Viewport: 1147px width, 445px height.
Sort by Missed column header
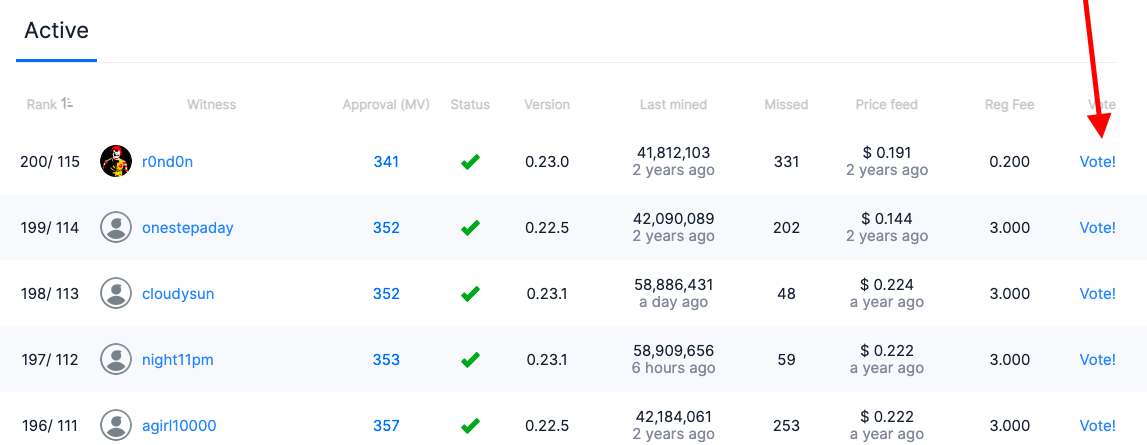pos(786,105)
